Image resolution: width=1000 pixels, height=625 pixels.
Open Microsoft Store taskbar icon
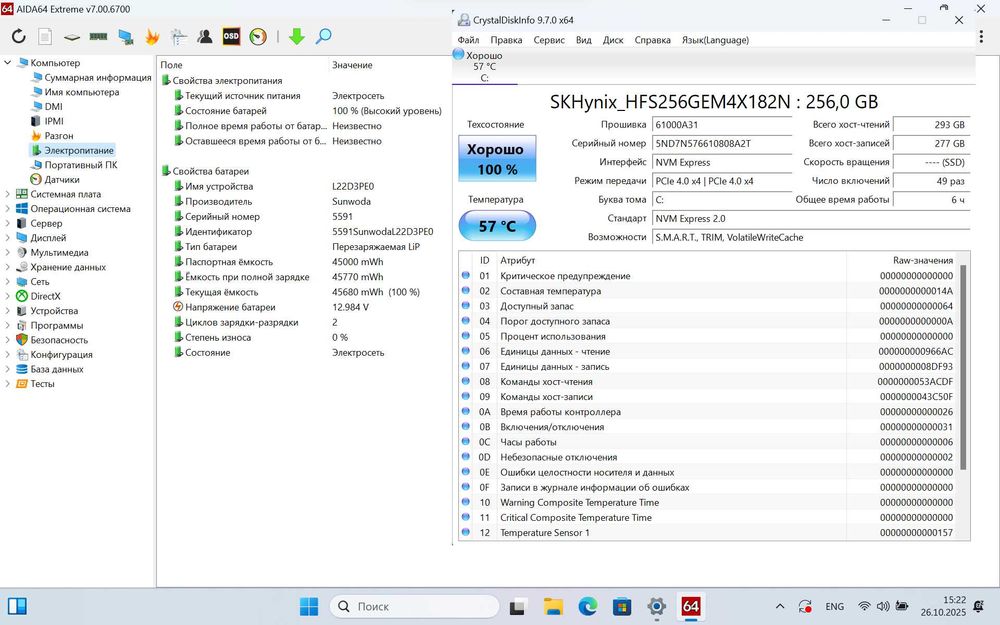(x=622, y=606)
